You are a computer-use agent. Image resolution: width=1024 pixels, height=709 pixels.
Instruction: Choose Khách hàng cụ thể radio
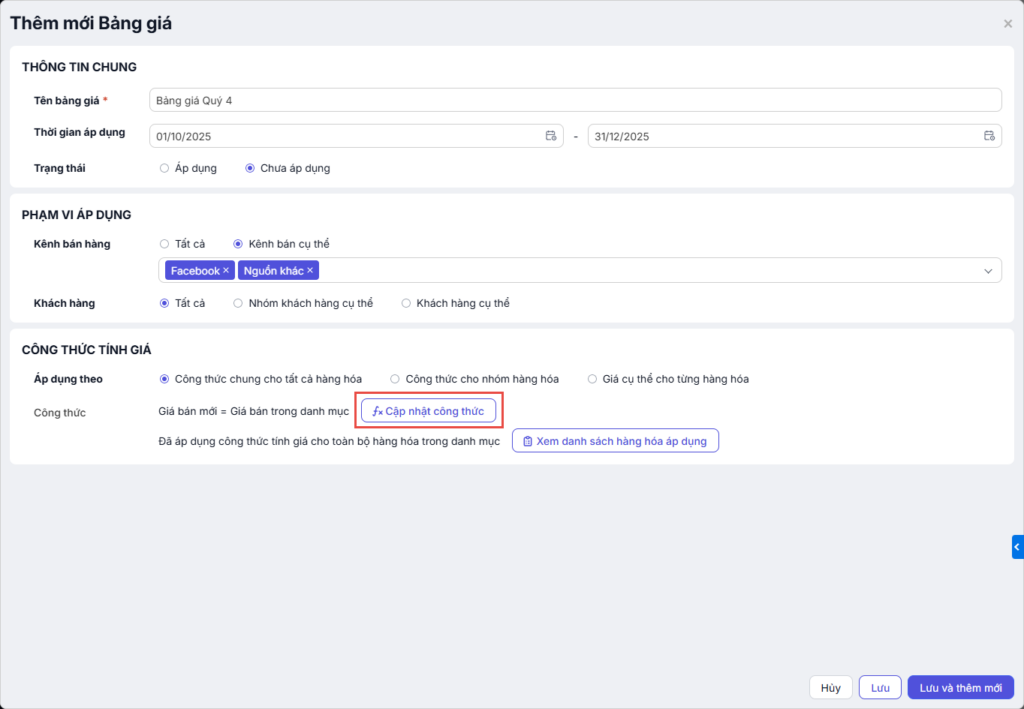click(406, 303)
